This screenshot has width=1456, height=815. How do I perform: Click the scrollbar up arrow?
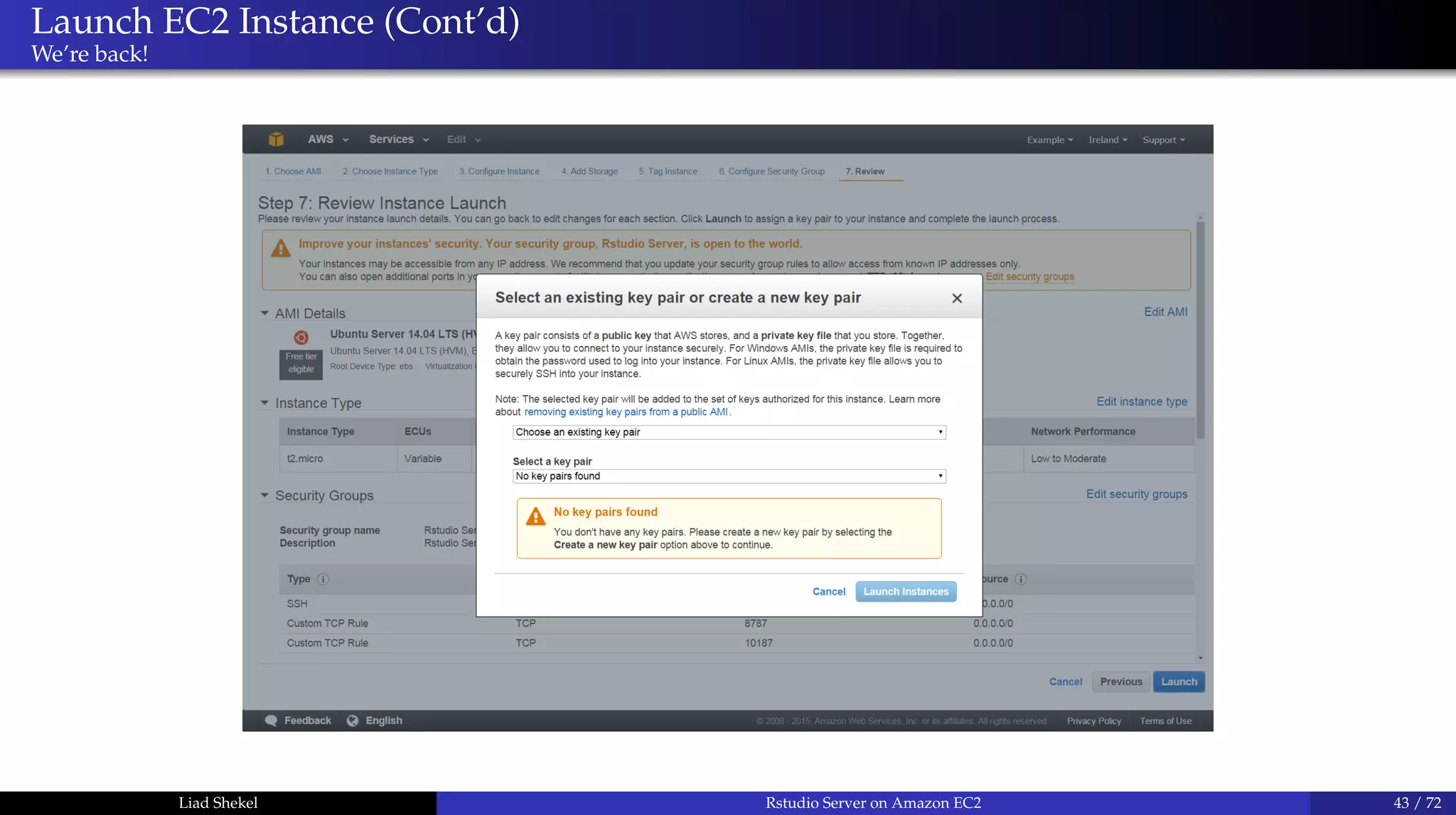point(1200,217)
